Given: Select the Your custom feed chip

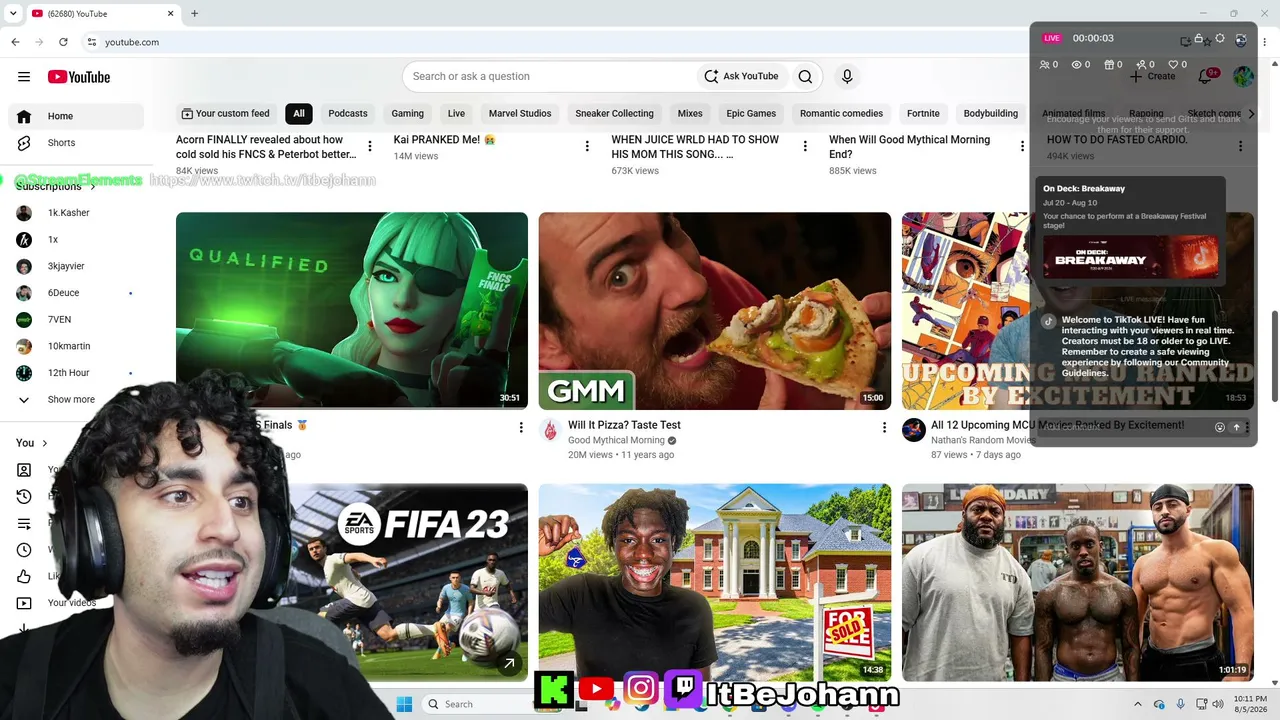Looking at the screenshot, I should (x=225, y=114).
